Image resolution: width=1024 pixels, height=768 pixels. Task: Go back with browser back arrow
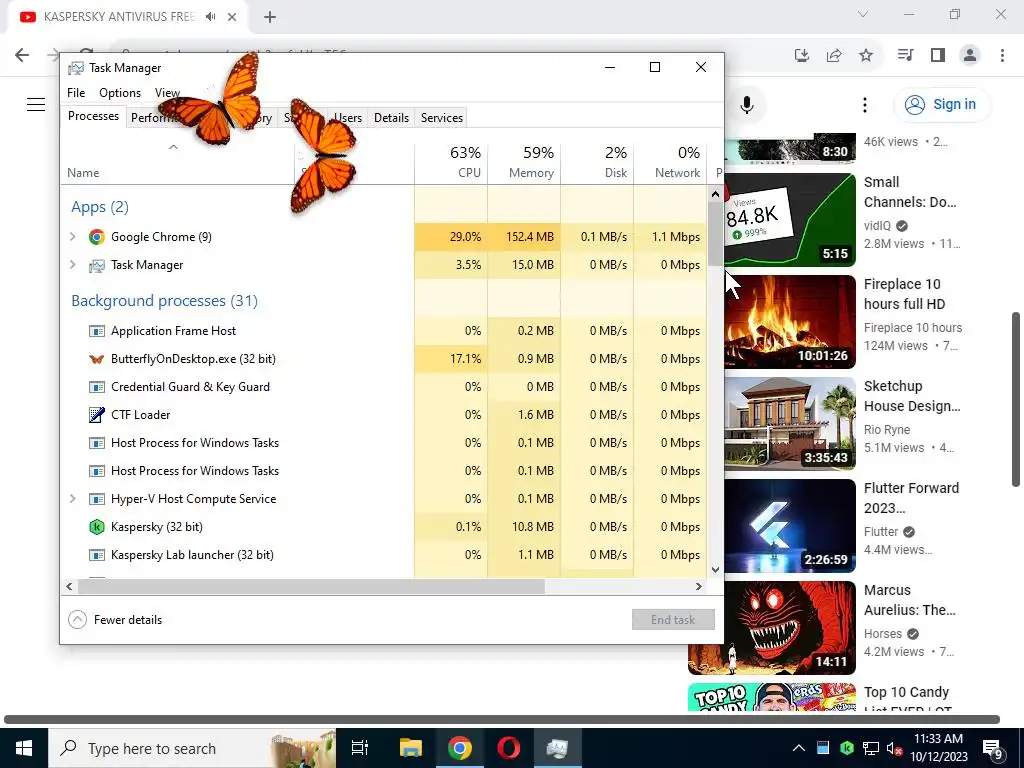point(22,56)
